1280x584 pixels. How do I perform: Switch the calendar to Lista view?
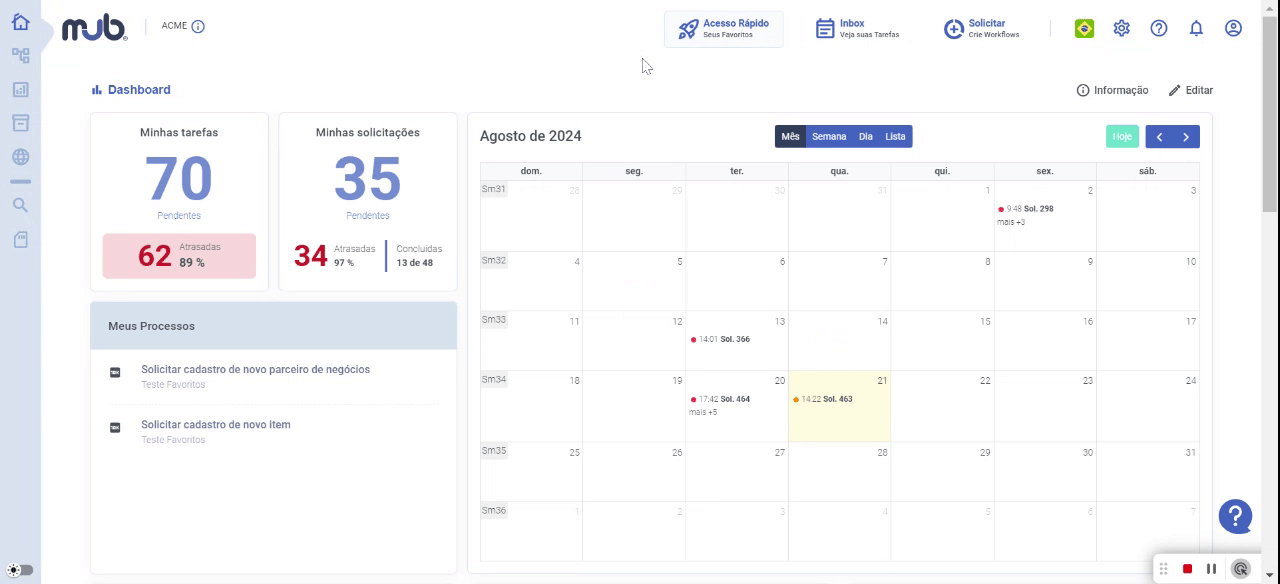click(895, 137)
